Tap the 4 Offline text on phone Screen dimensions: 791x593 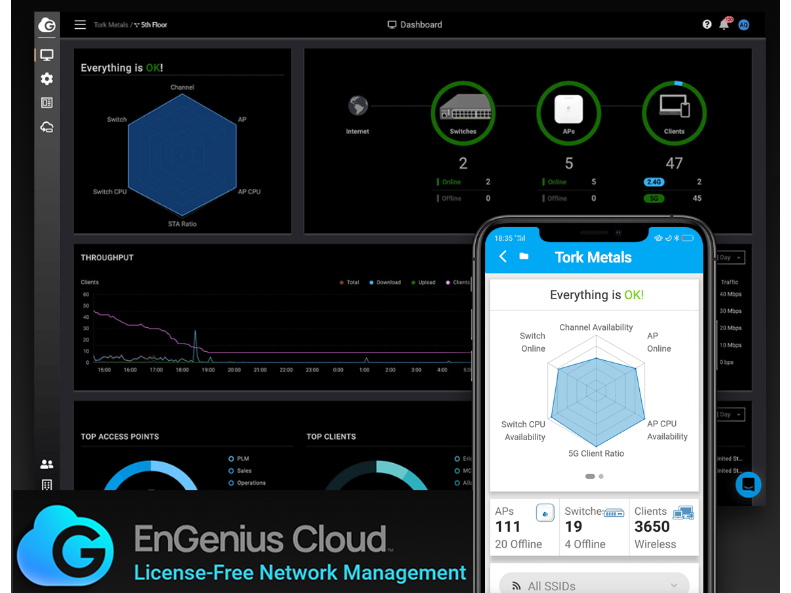[x=585, y=544]
